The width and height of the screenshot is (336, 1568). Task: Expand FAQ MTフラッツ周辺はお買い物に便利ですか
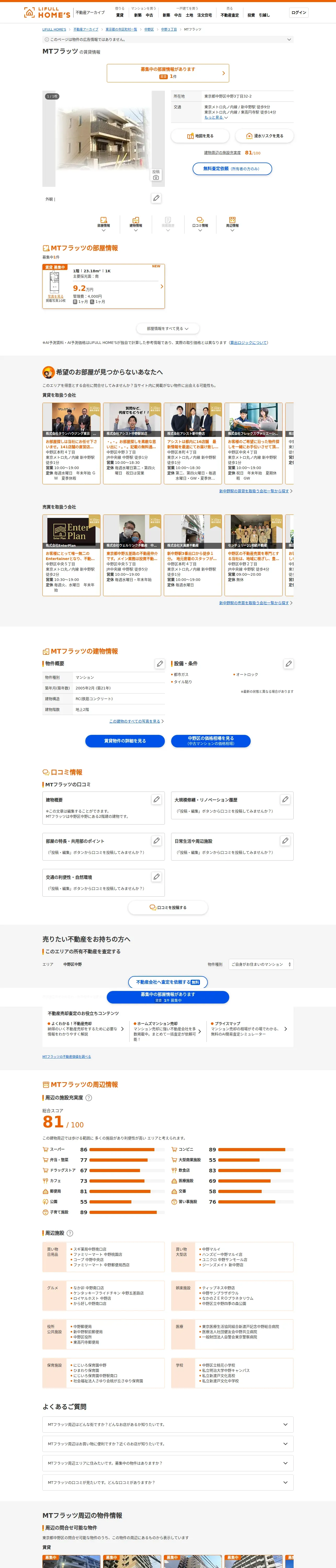point(168,1444)
